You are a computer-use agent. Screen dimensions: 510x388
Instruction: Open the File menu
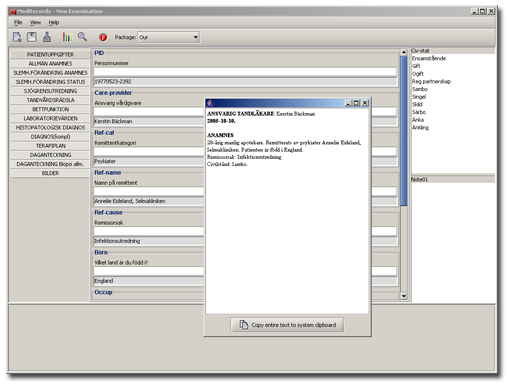18,23
